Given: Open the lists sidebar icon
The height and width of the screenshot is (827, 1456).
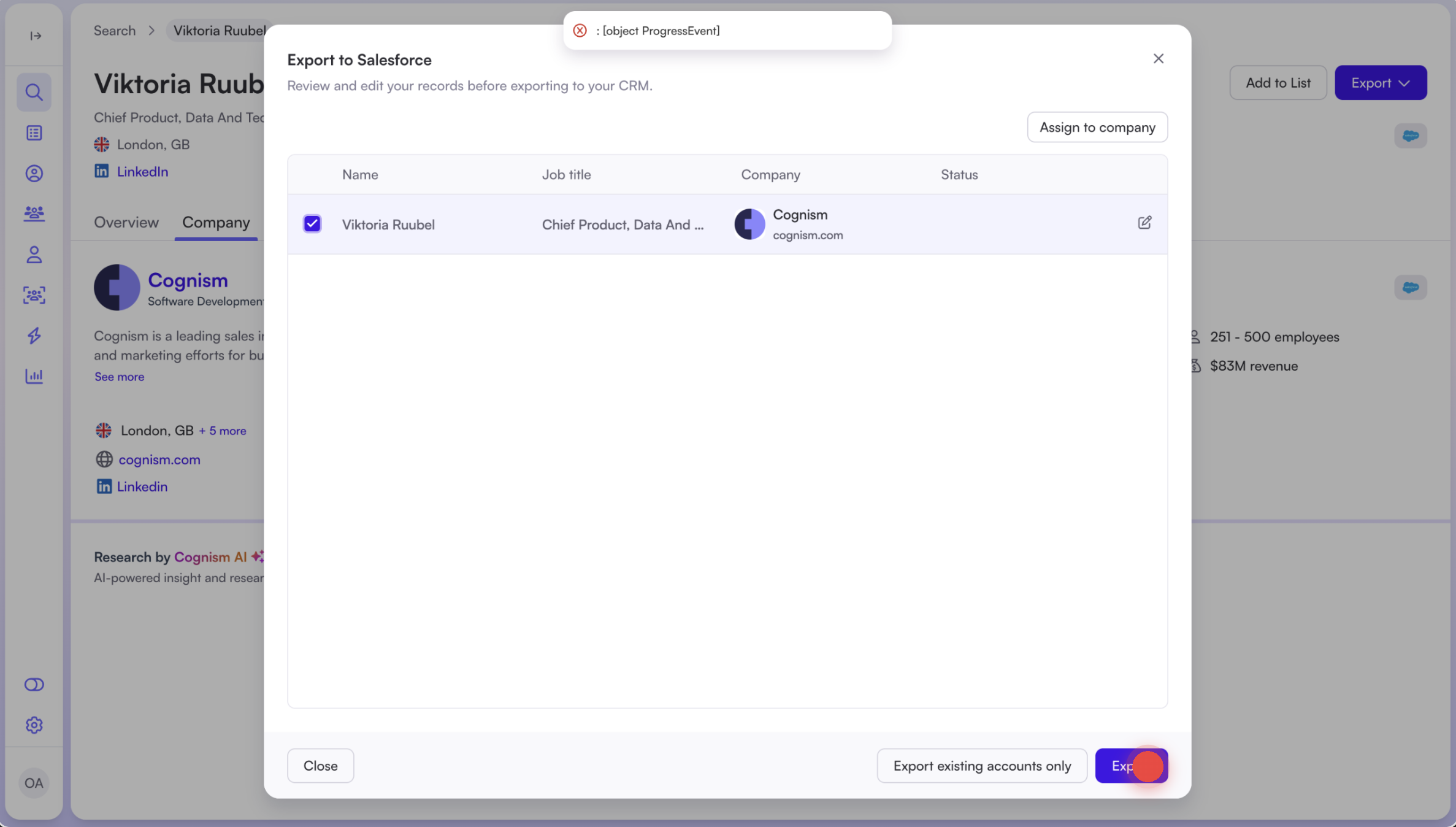Looking at the screenshot, I should point(34,133).
